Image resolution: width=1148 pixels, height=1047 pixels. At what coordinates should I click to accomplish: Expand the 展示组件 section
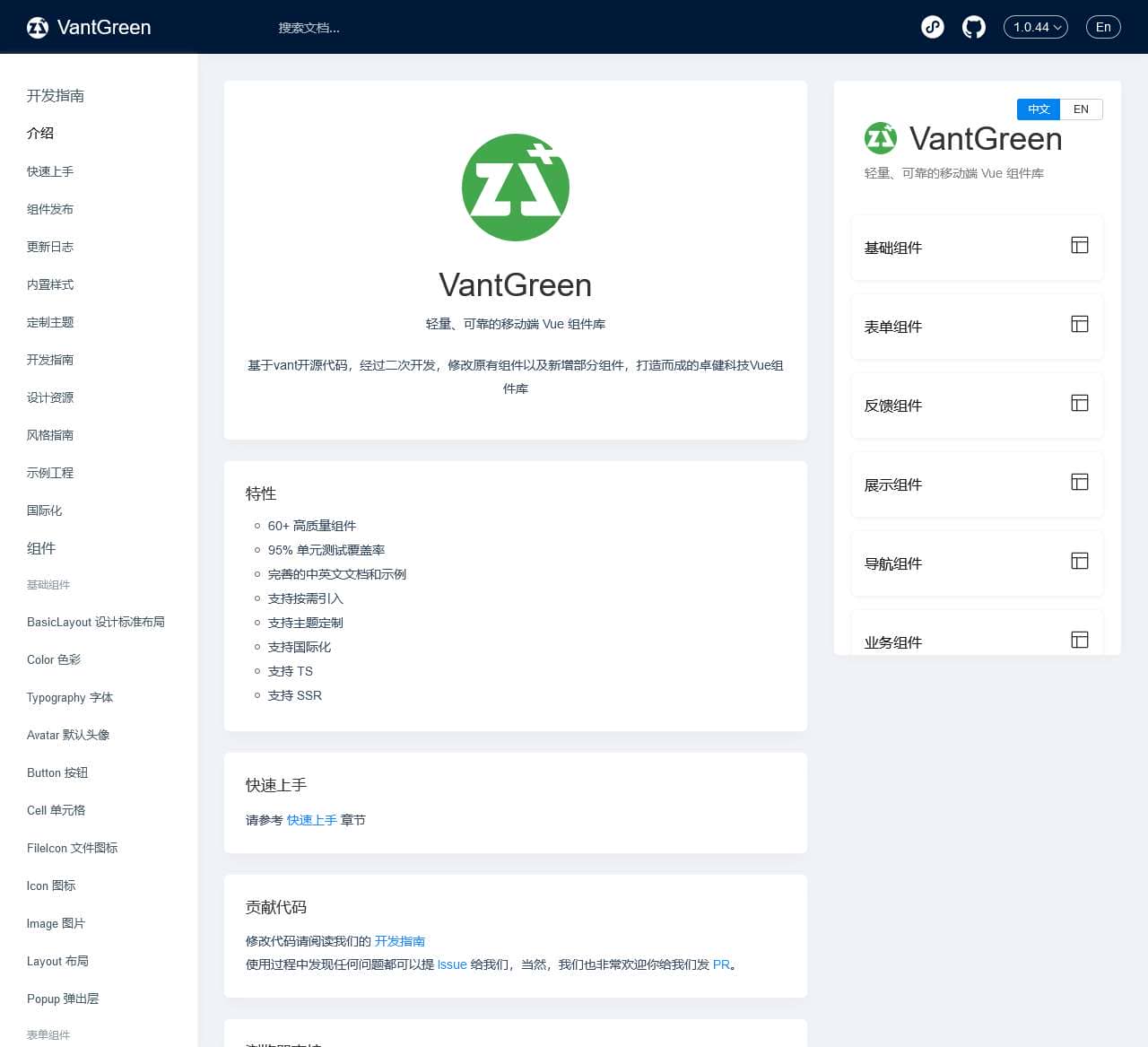pyautogui.click(x=977, y=484)
